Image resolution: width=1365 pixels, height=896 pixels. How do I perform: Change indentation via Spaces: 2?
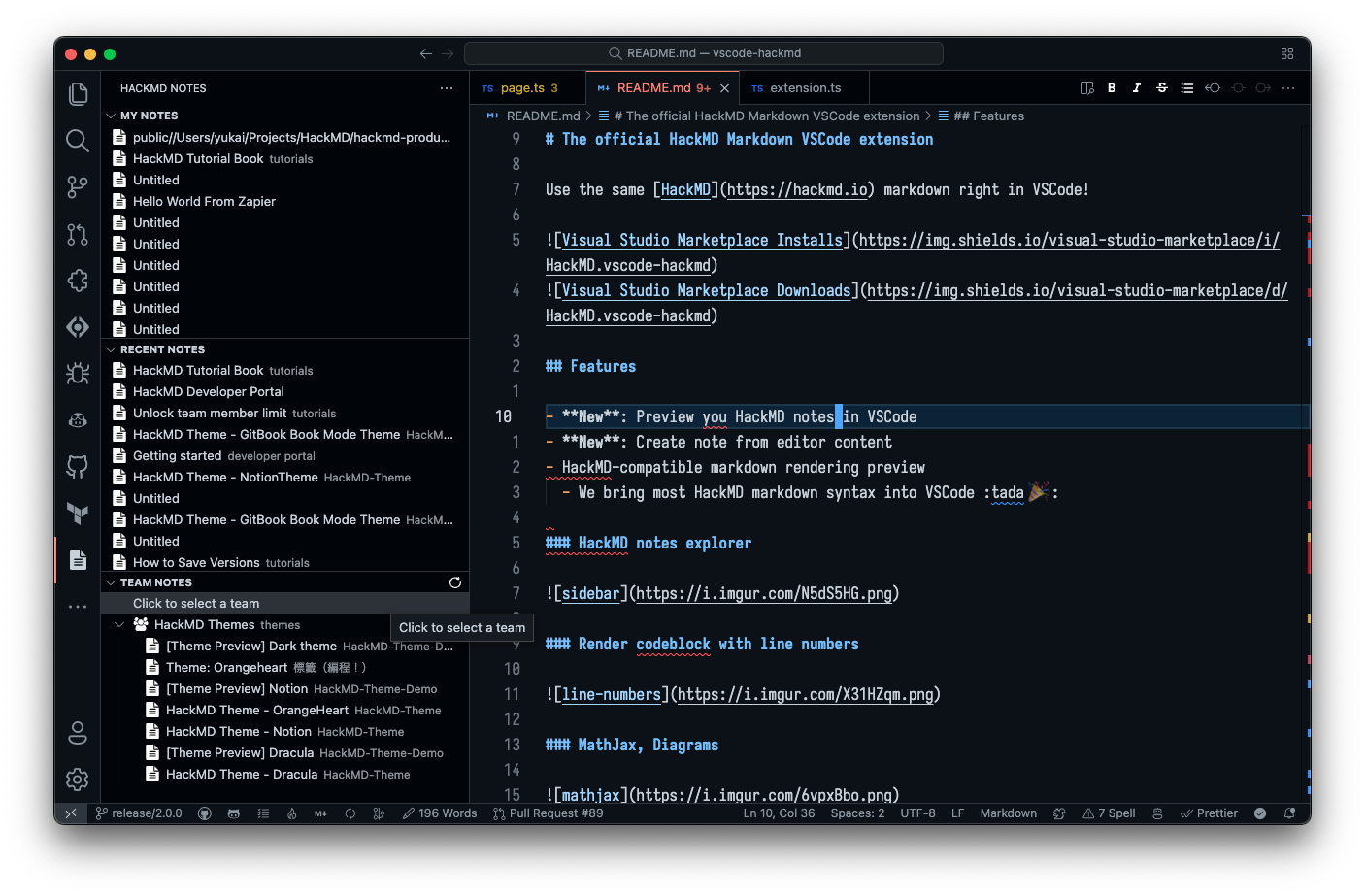[x=857, y=813]
